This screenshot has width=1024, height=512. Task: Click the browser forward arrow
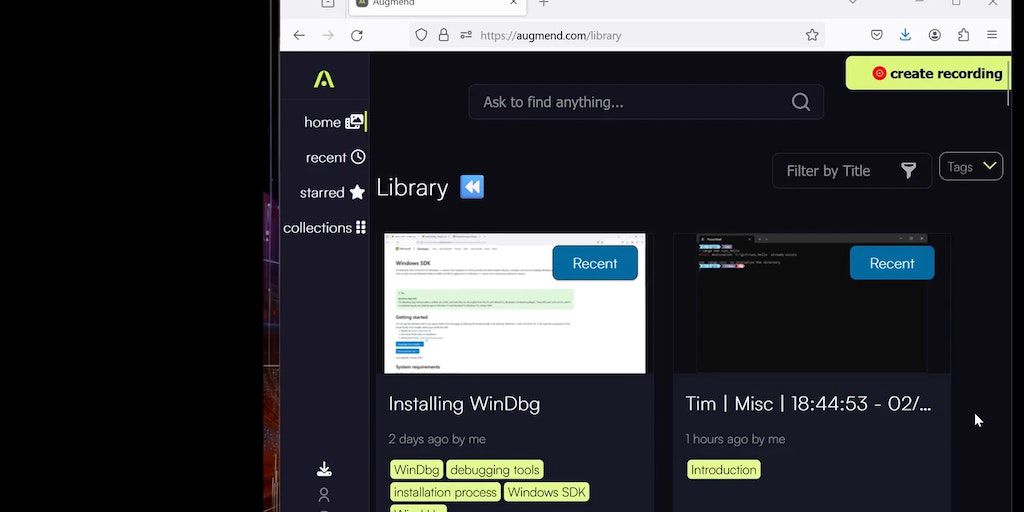[328, 35]
